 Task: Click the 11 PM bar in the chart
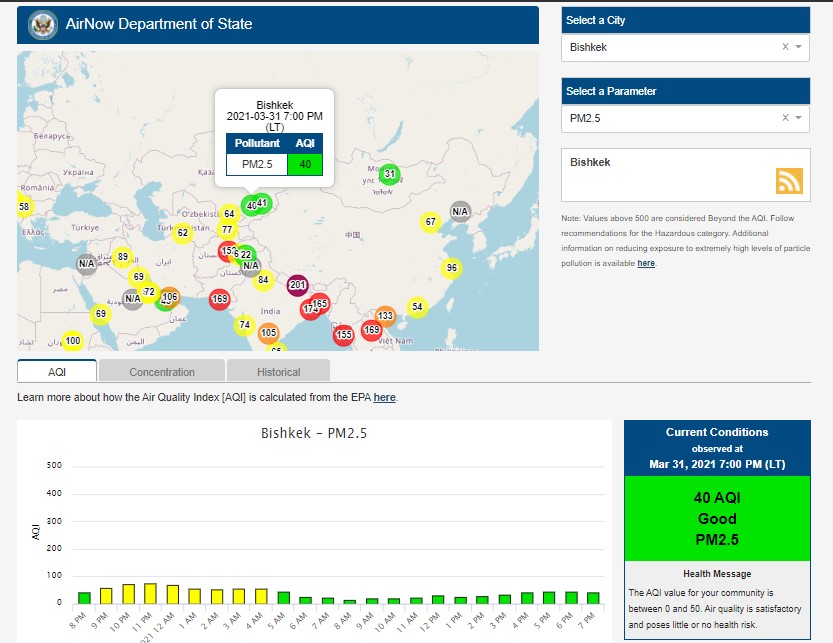[150, 594]
